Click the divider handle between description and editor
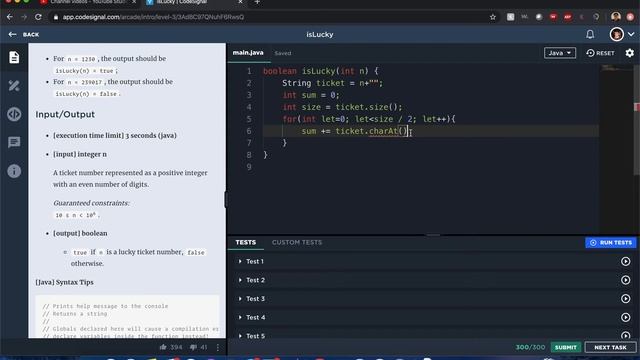 [x=226, y=200]
